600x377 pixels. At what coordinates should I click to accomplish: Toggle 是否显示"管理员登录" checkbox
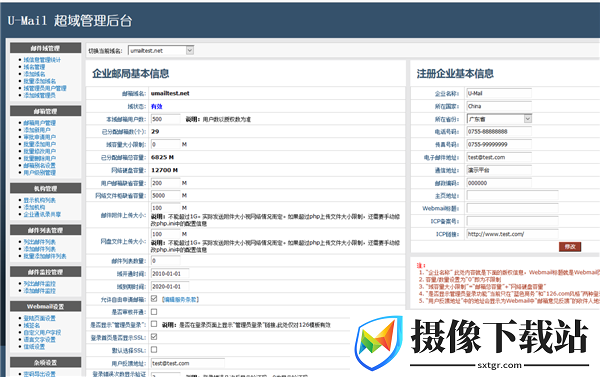tap(154, 324)
